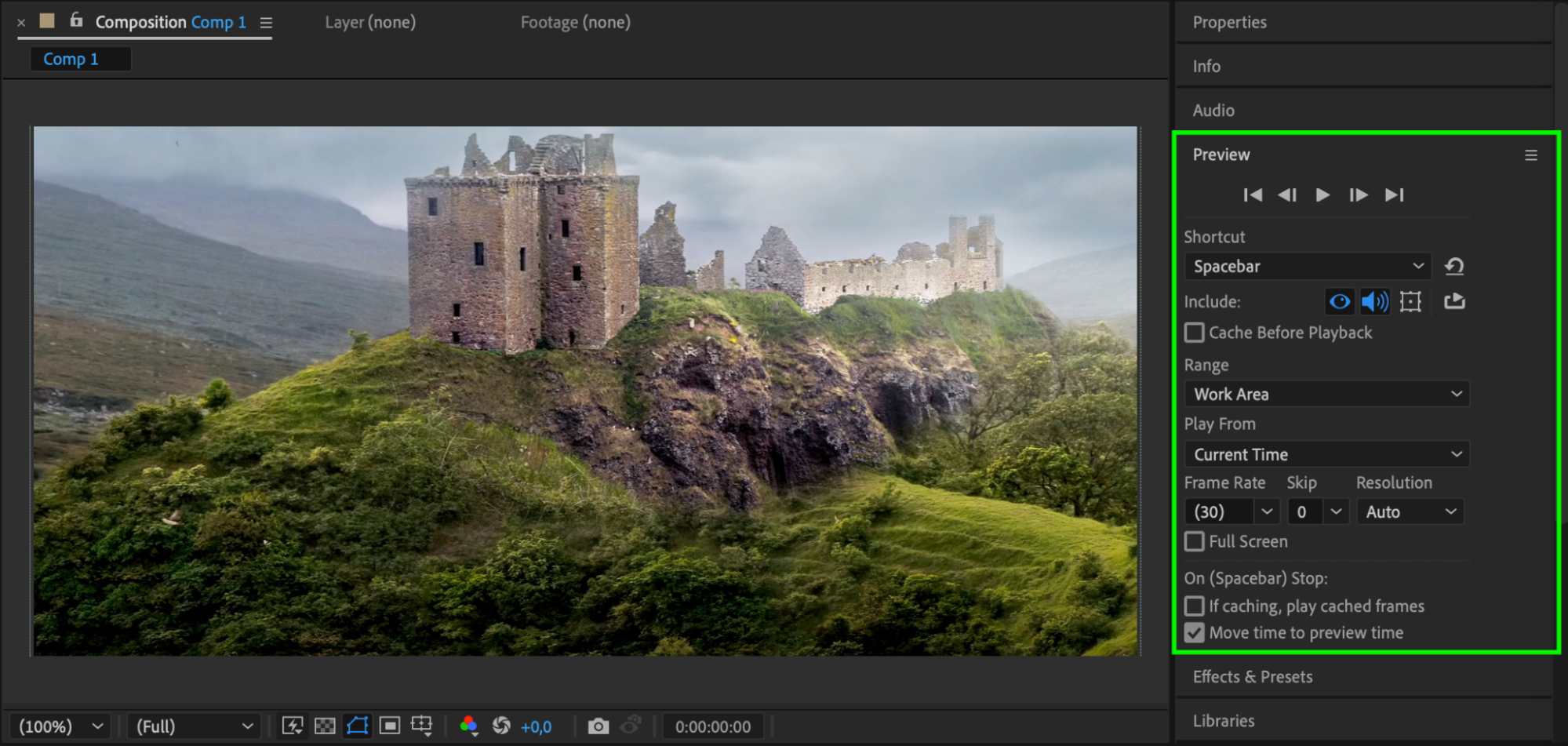The image size is (1568, 746).
Task: Toggle video inclusion eye icon in Preview
Action: pyautogui.click(x=1340, y=302)
